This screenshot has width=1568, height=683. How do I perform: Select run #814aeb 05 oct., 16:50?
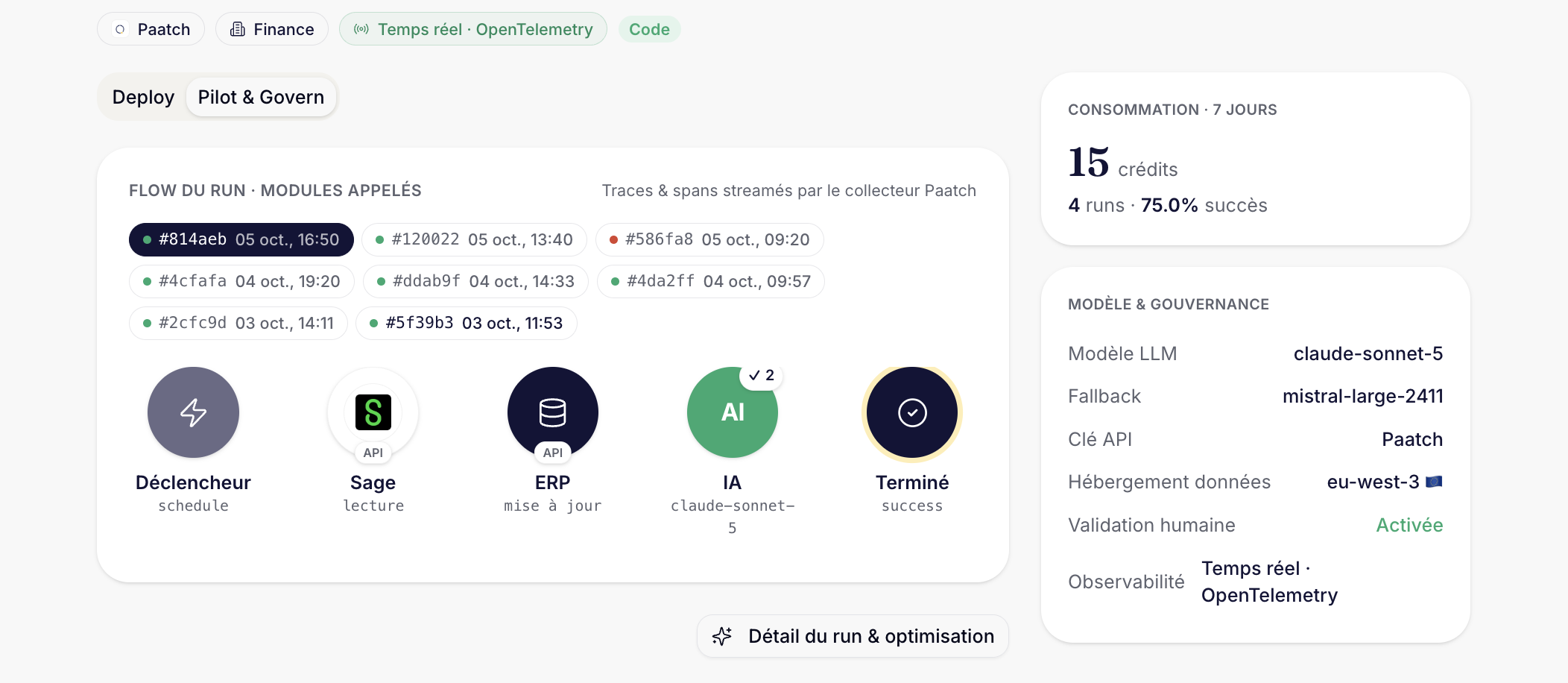241,239
